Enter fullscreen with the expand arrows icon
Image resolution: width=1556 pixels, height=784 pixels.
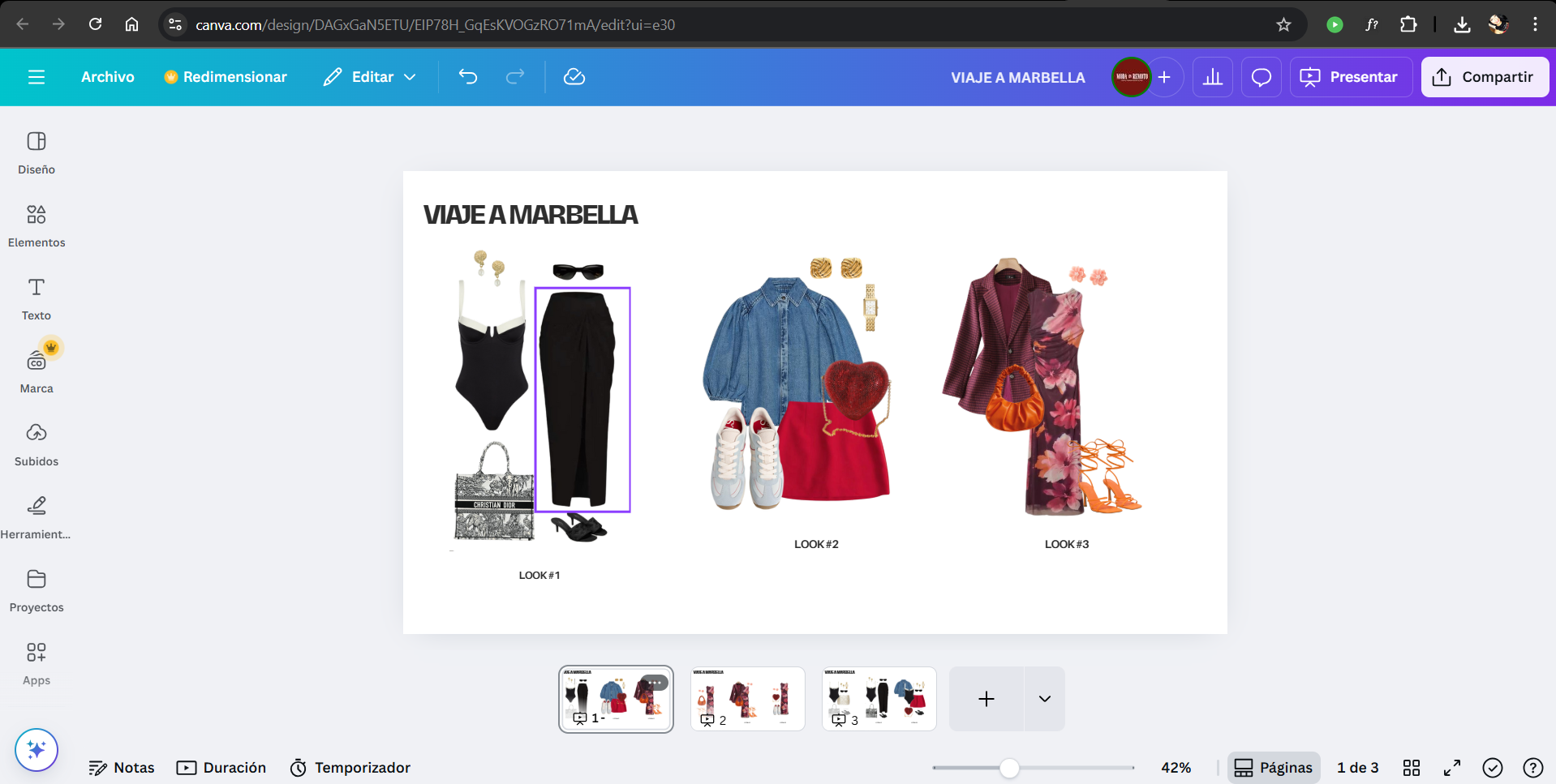pyautogui.click(x=1452, y=768)
